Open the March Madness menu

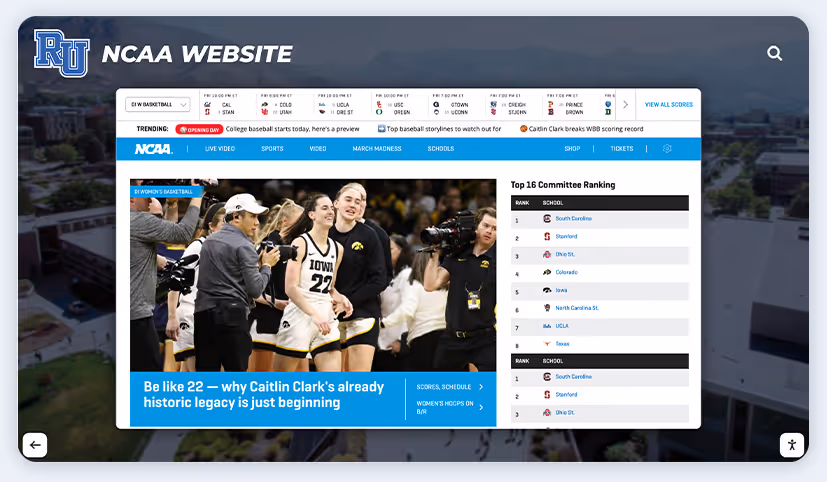coord(377,149)
